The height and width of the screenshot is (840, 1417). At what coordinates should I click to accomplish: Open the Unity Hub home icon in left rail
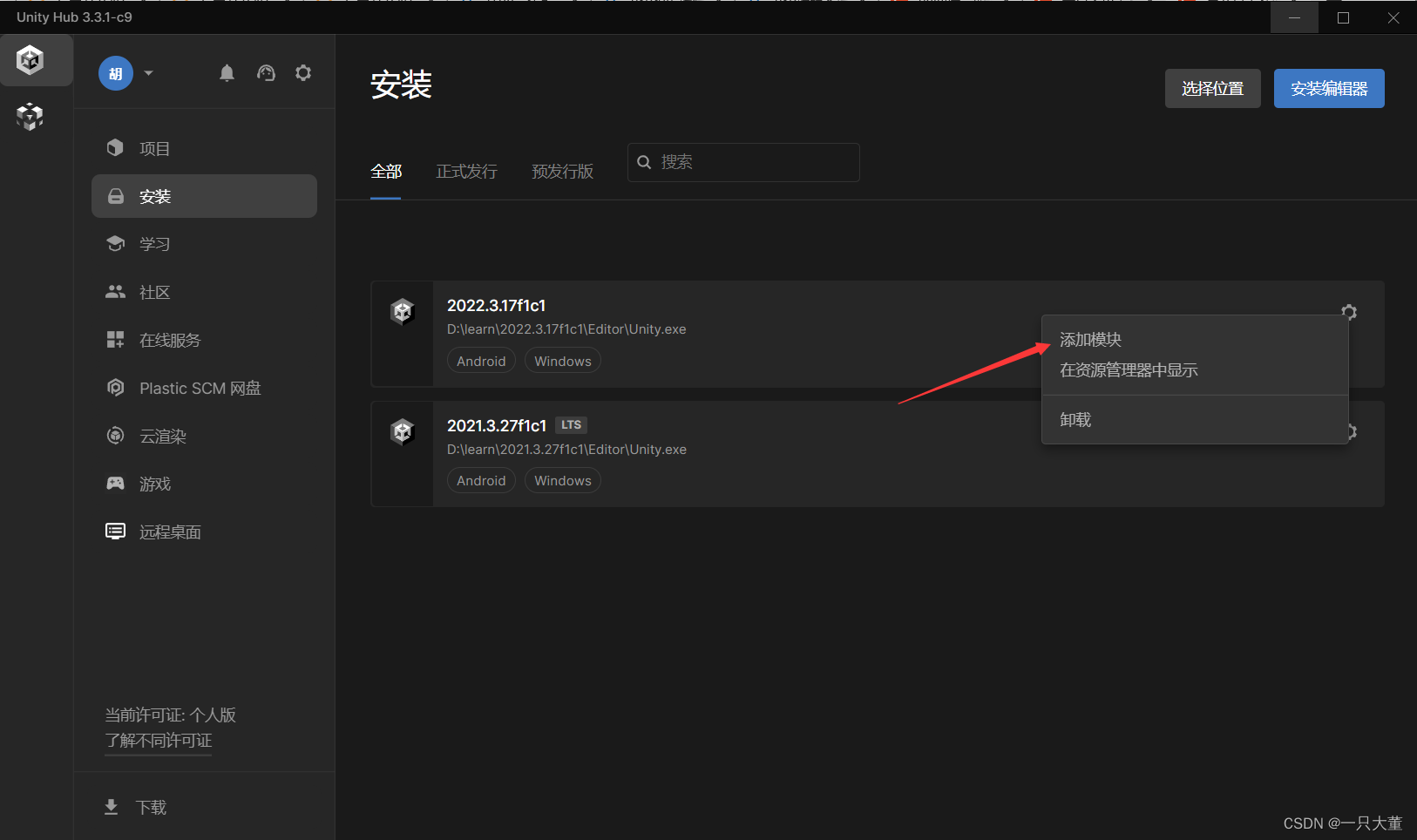pos(31,60)
